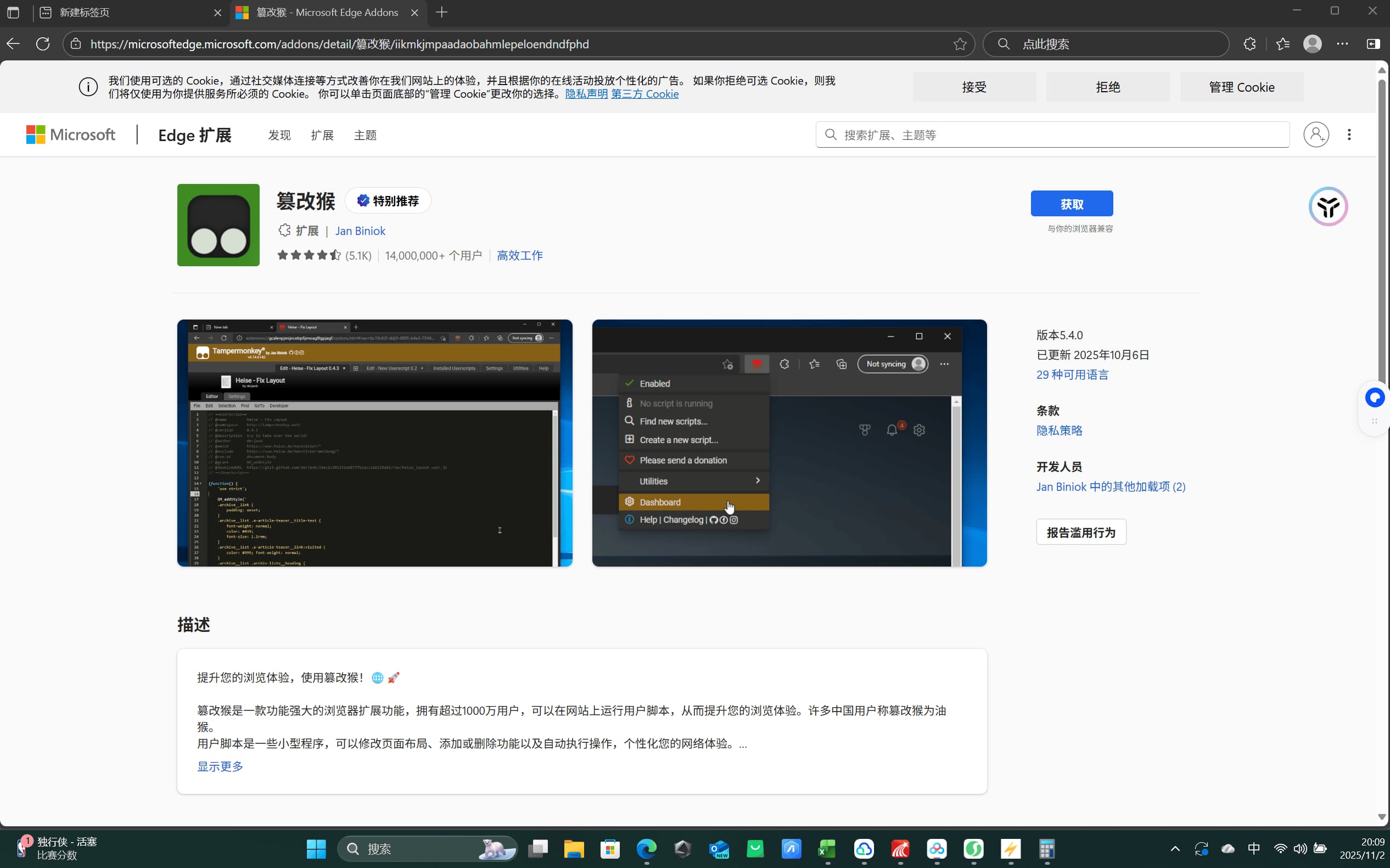
Task: Click the Tampermonkey code editor screenshot thumbnail
Action: [x=374, y=443]
